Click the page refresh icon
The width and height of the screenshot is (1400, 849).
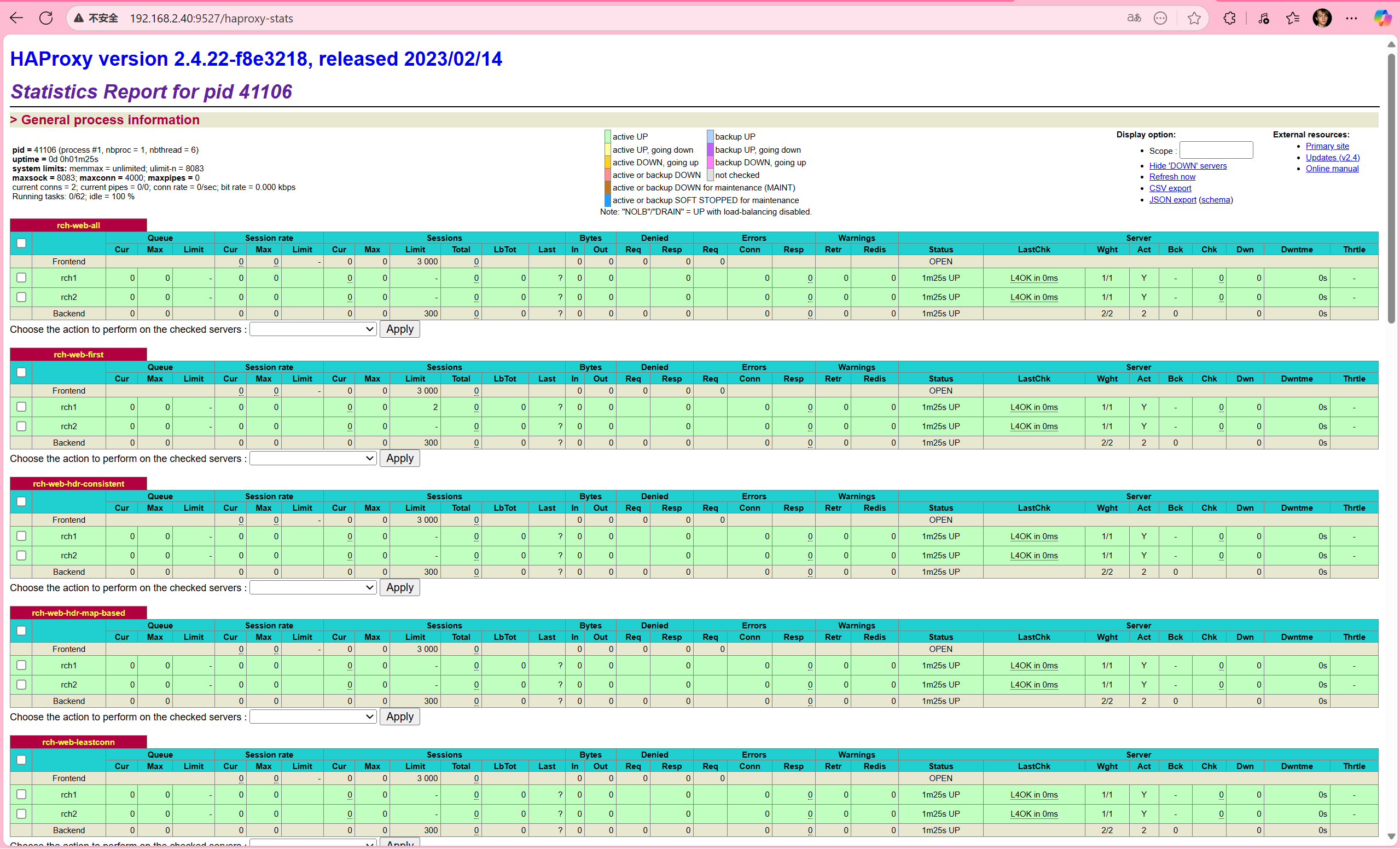46,18
